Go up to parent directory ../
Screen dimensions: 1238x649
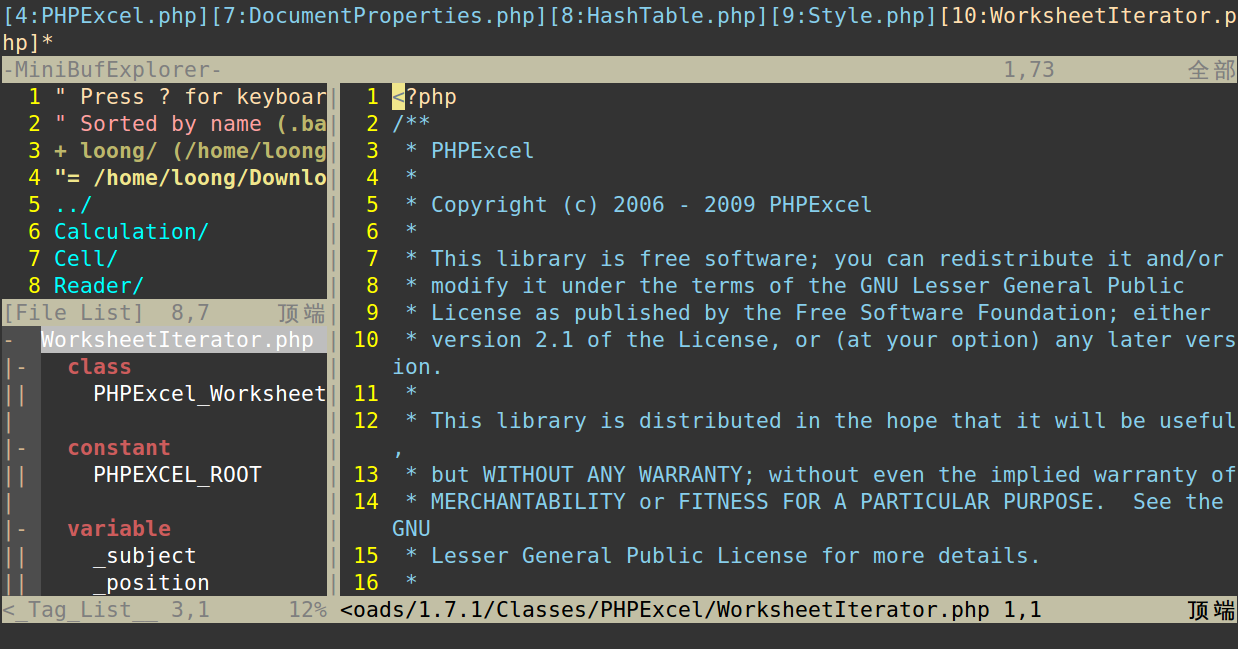(x=73, y=205)
